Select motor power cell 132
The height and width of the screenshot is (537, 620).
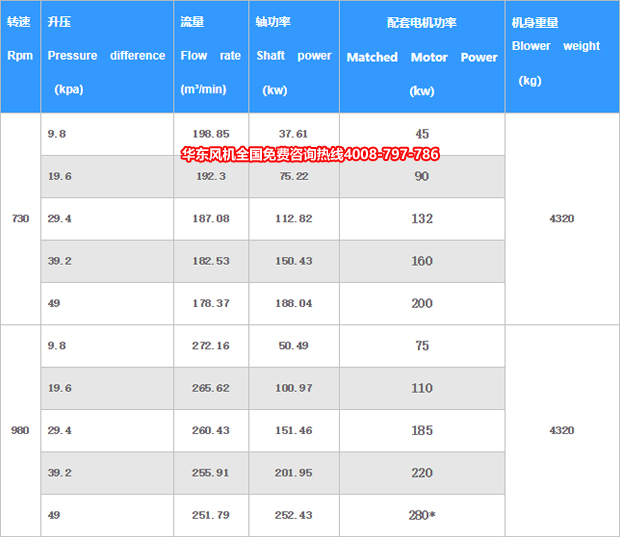pos(421,218)
